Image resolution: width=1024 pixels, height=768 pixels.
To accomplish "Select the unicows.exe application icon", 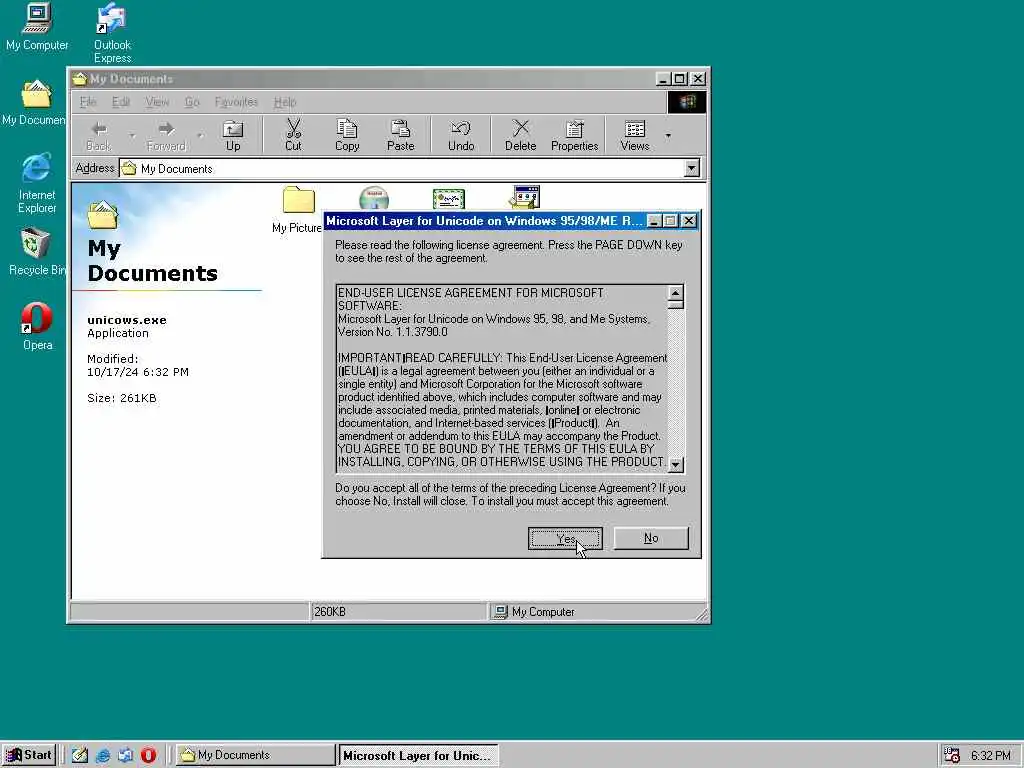I will 524,197.
